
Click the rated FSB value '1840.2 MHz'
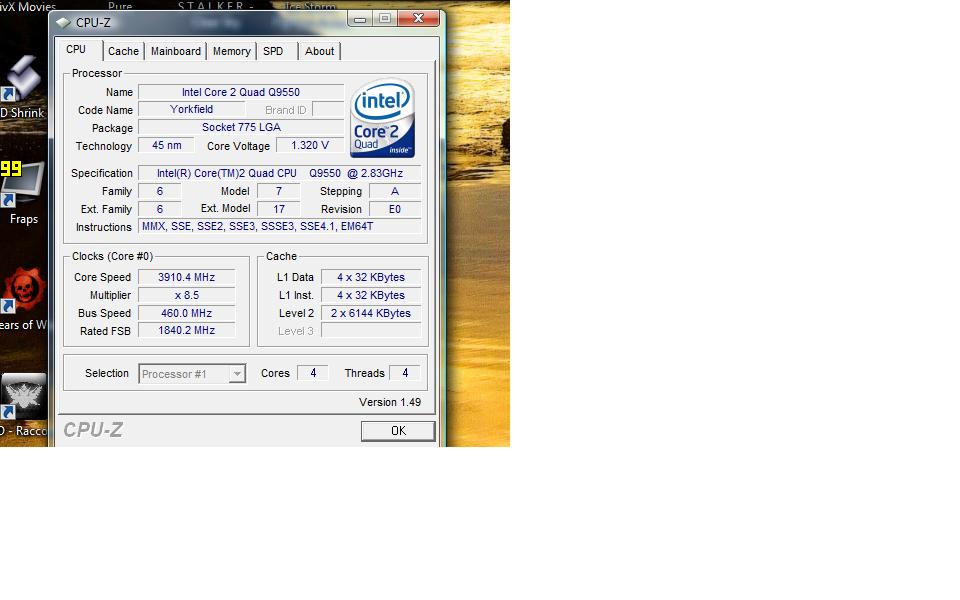coord(187,331)
